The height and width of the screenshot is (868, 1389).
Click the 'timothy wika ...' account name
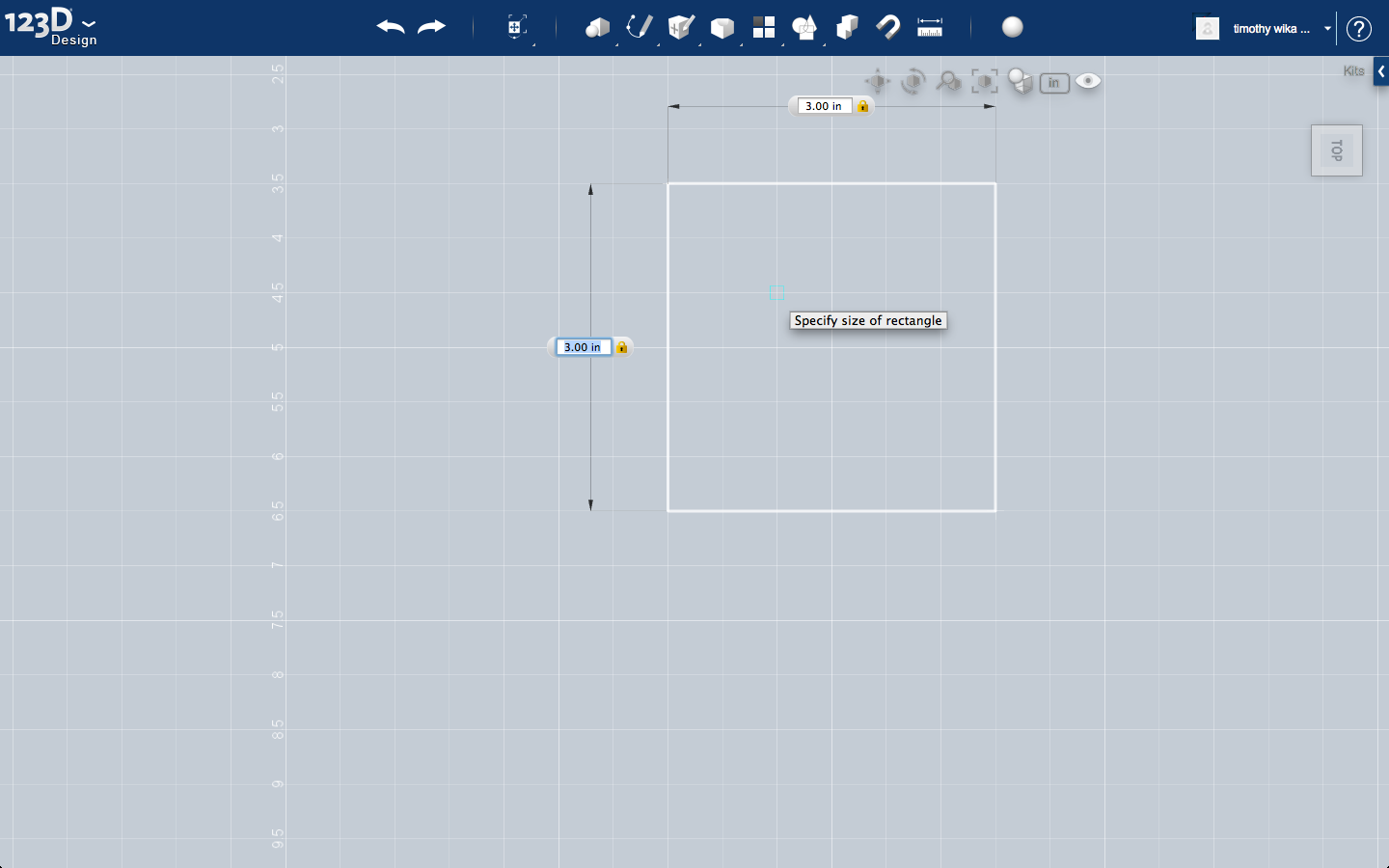pos(1271,29)
